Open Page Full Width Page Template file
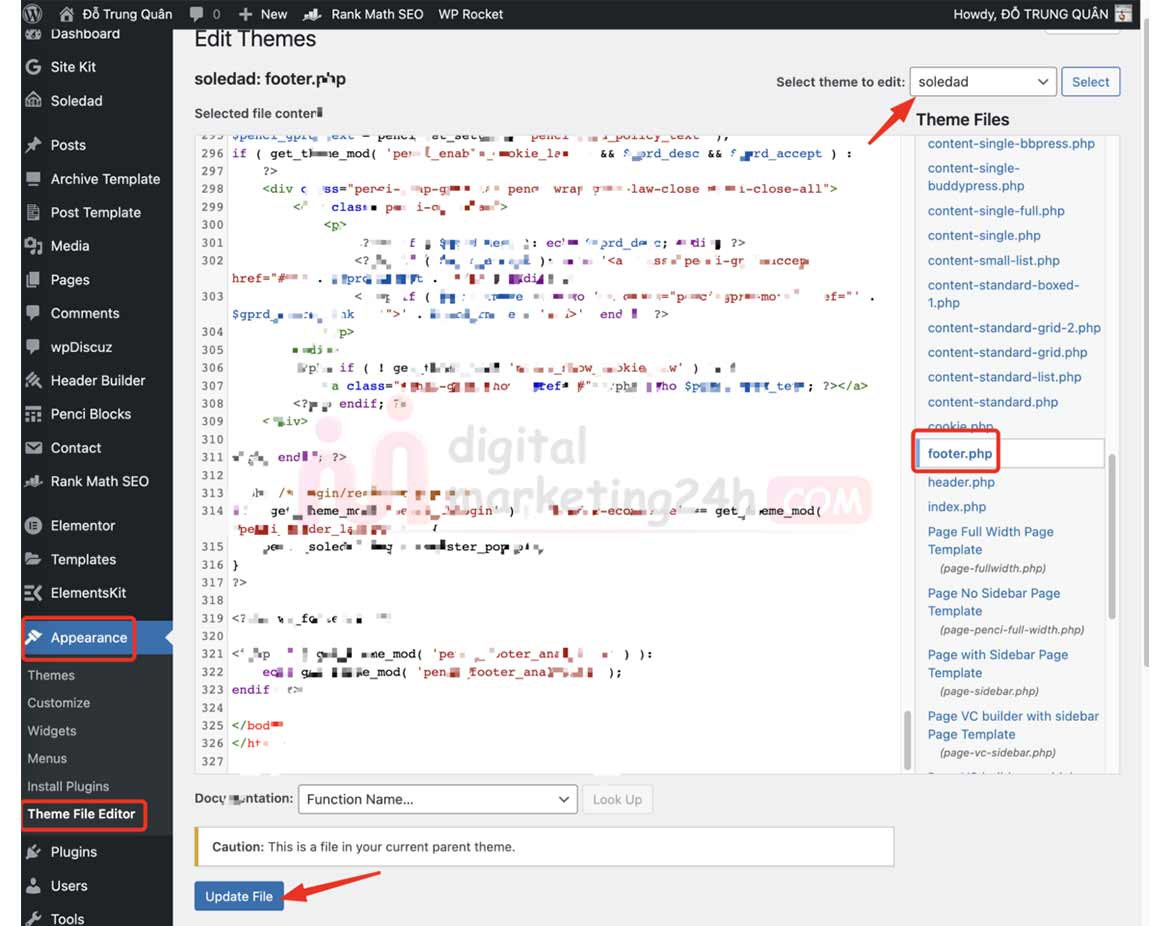Screen dimensions: 1170x926 click(990, 540)
